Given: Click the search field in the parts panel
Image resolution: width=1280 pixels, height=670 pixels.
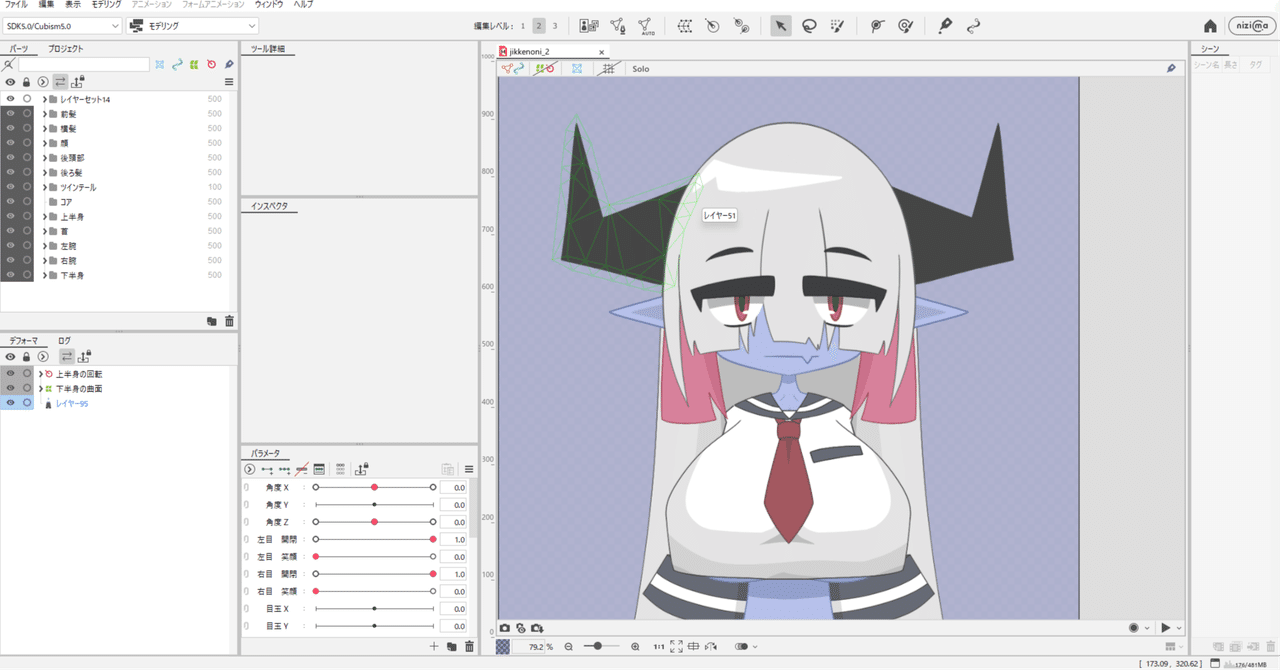Looking at the screenshot, I should pos(85,63).
